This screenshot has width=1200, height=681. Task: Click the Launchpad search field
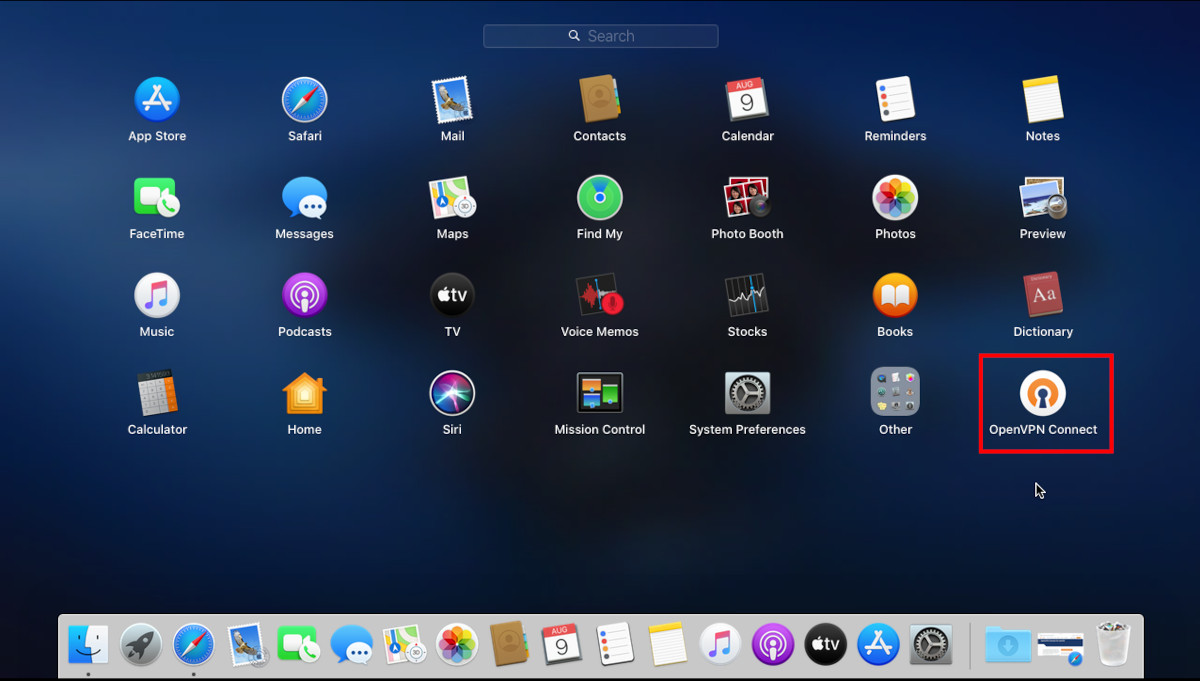(600, 35)
